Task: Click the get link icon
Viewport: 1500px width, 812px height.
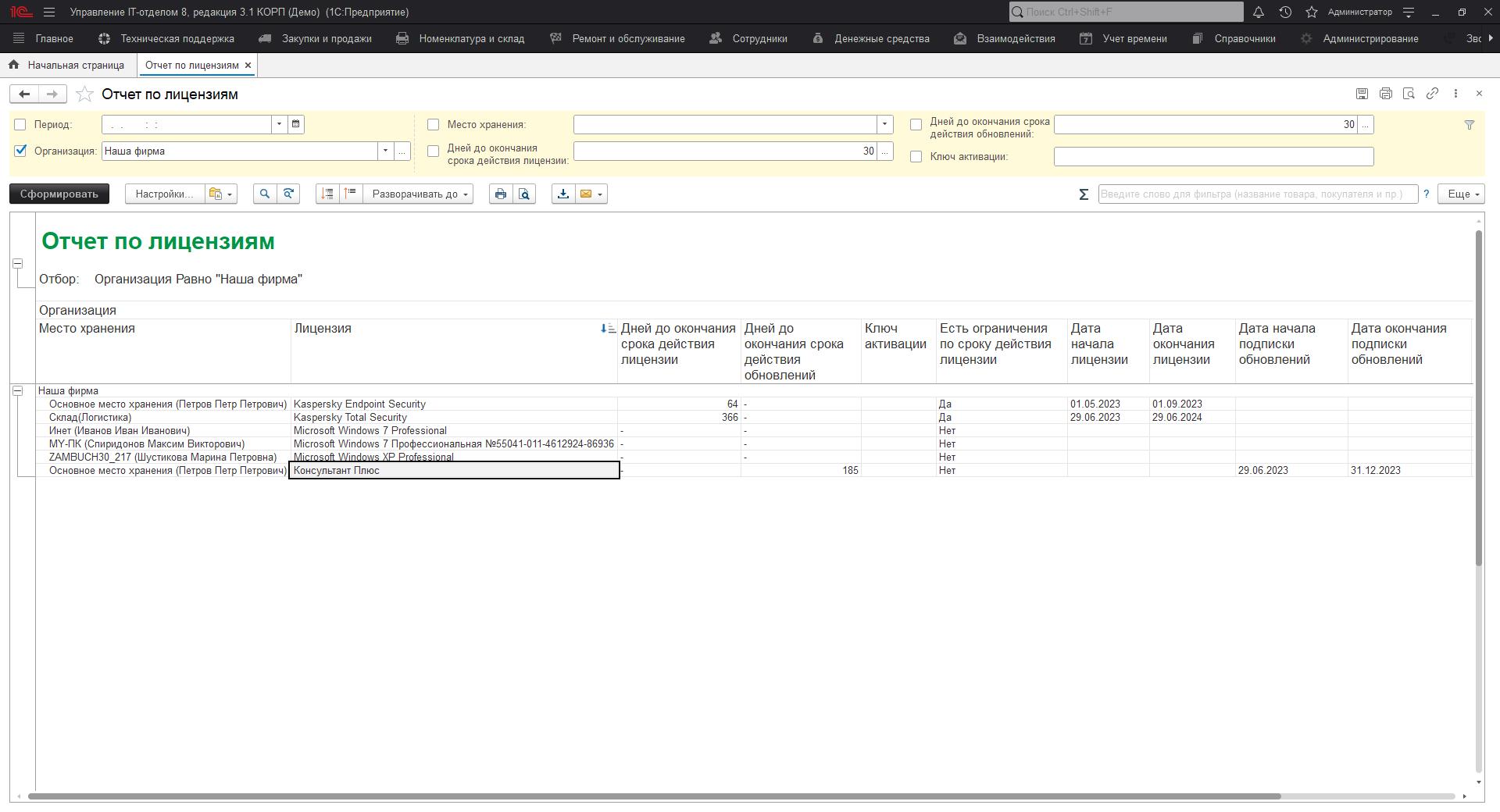Action: pos(1432,94)
